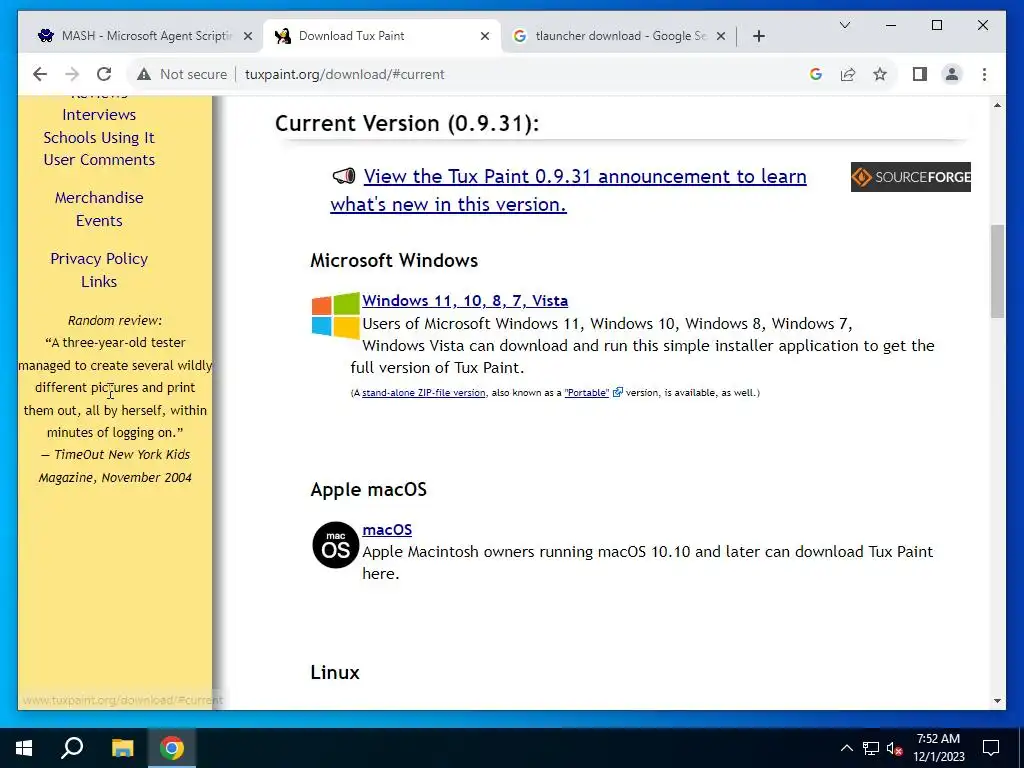Screen dimensions: 1024x768
Task: Open the "Portable" link
Action: (x=586, y=392)
